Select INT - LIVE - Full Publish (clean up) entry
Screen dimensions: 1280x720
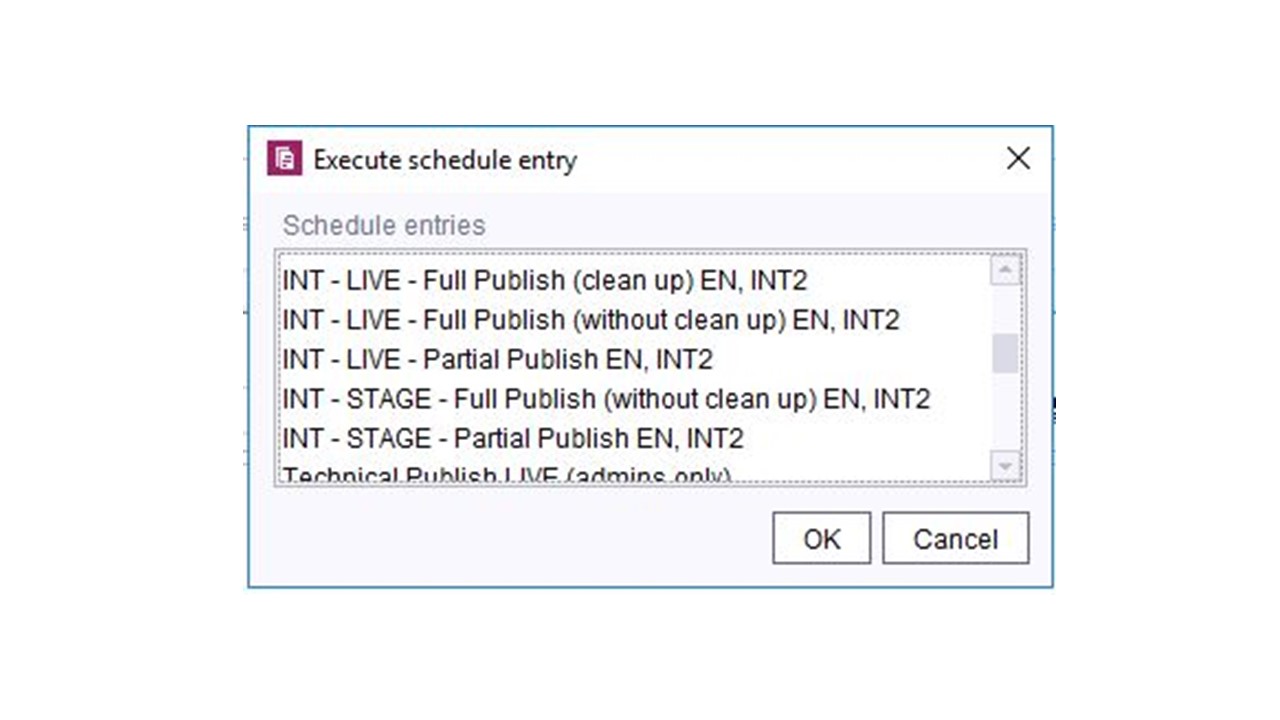(544, 280)
